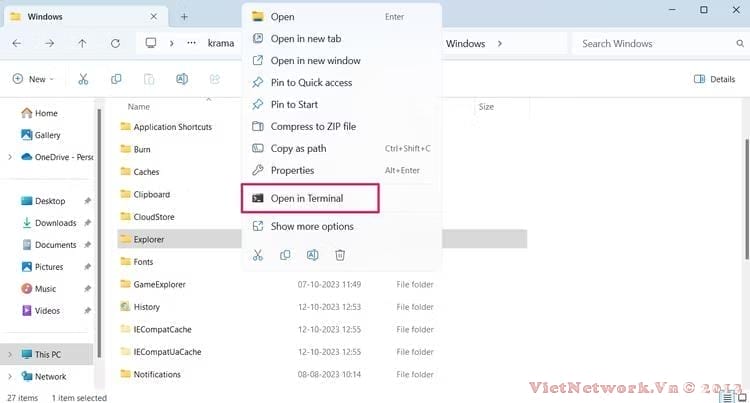Toggle the Details pane button
Image resolution: width=750 pixels, height=403 pixels.
[714, 79]
